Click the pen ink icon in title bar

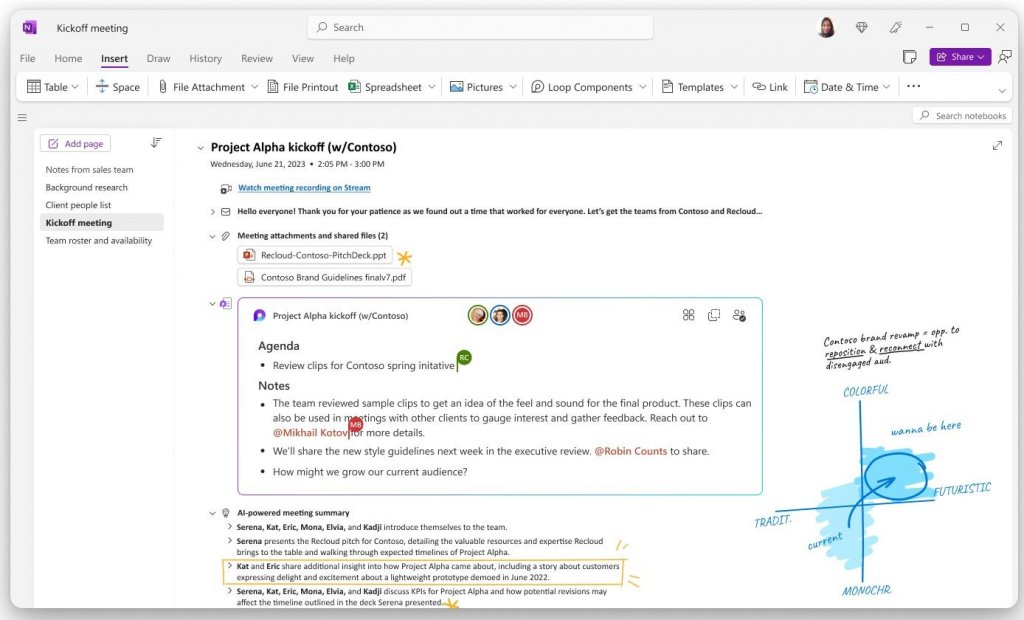(x=895, y=27)
